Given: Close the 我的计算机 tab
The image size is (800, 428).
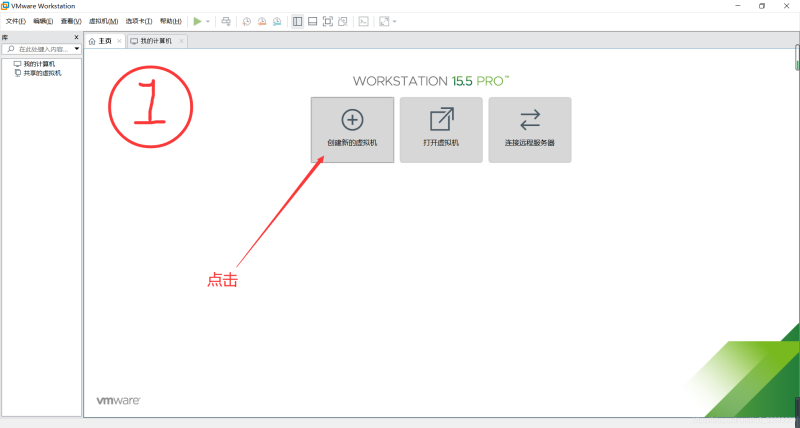Looking at the screenshot, I should pos(181,41).
